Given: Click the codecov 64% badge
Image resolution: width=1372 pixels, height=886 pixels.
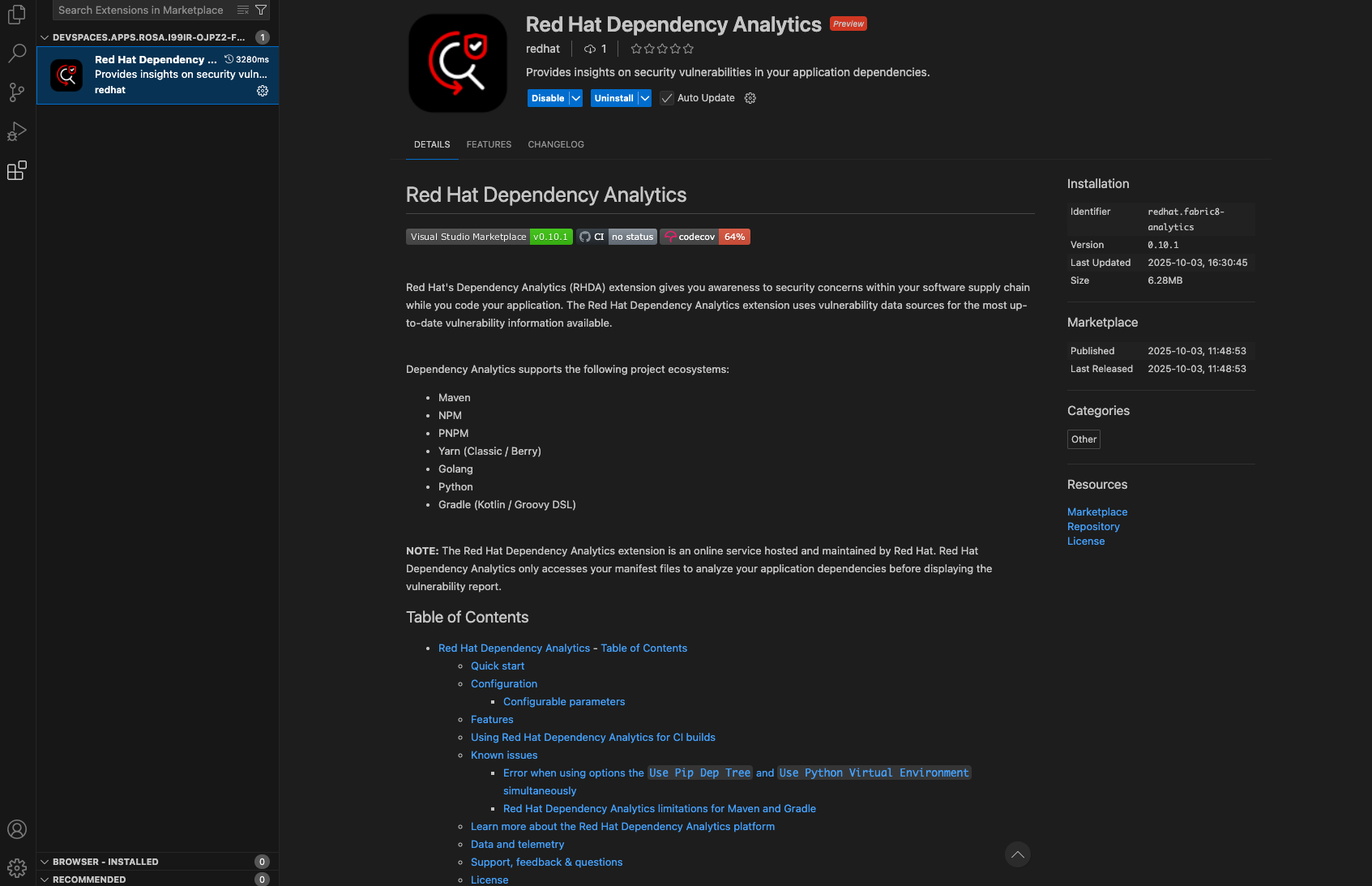Looking at the screenshot, I should tap(705, 237).
